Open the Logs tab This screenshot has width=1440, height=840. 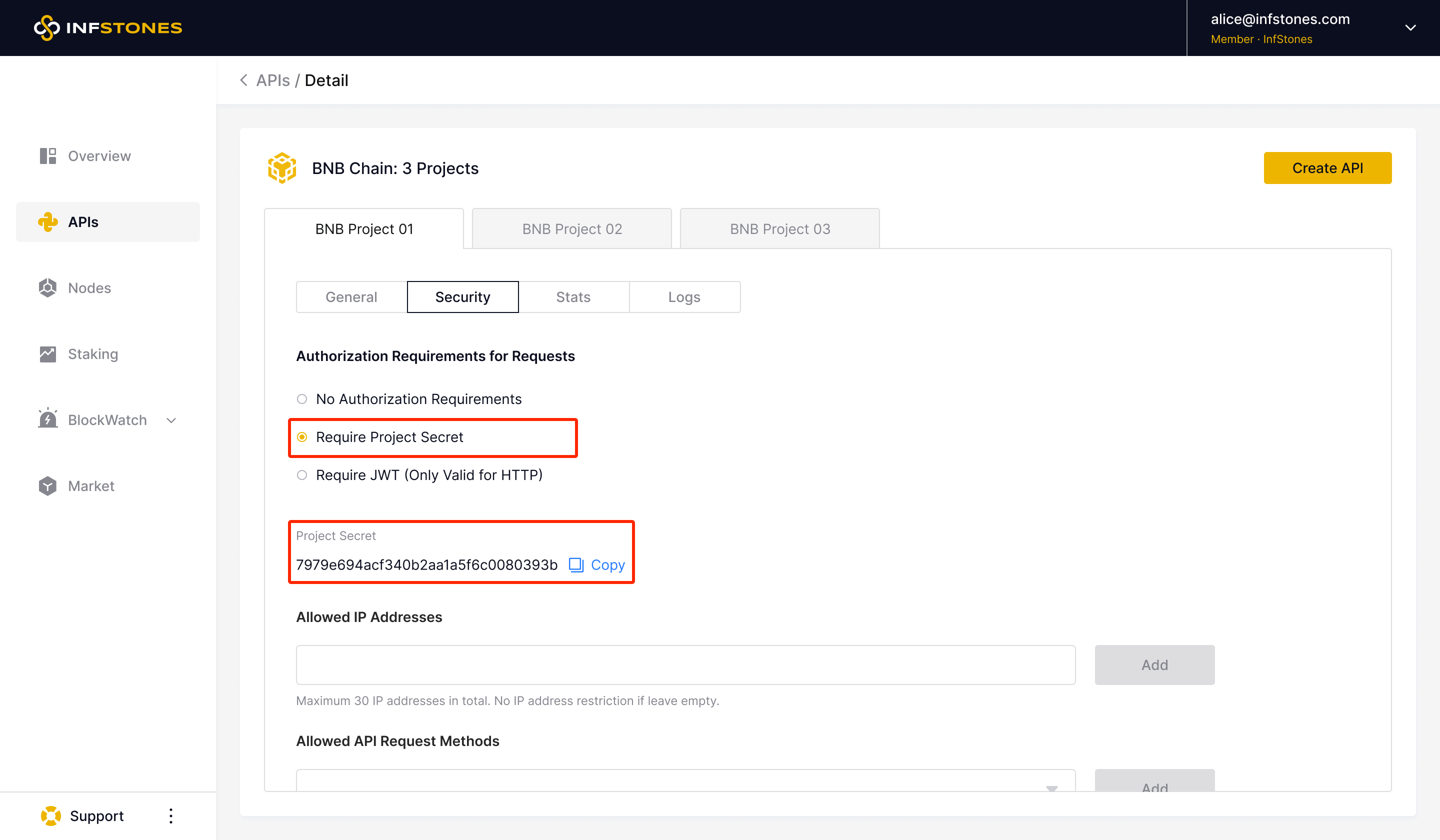point(684,297)
